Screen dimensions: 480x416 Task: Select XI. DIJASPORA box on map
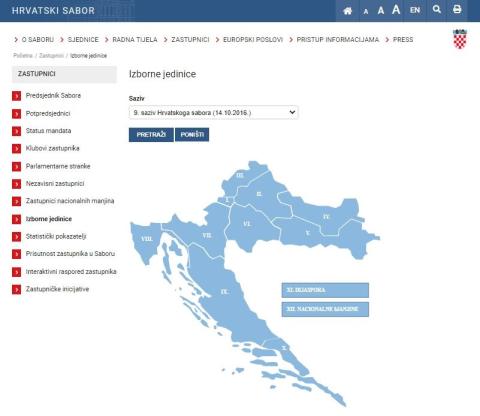325,290
